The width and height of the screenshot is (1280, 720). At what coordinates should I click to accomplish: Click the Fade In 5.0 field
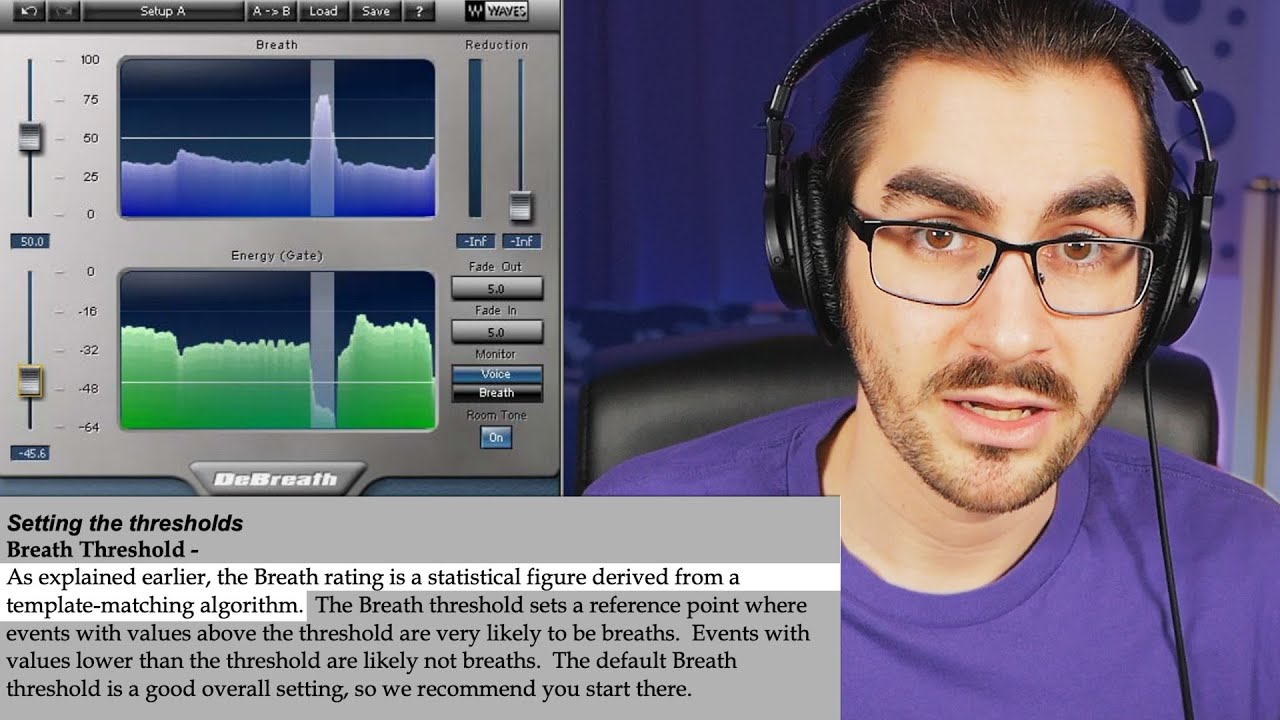(x=497, y=331)
